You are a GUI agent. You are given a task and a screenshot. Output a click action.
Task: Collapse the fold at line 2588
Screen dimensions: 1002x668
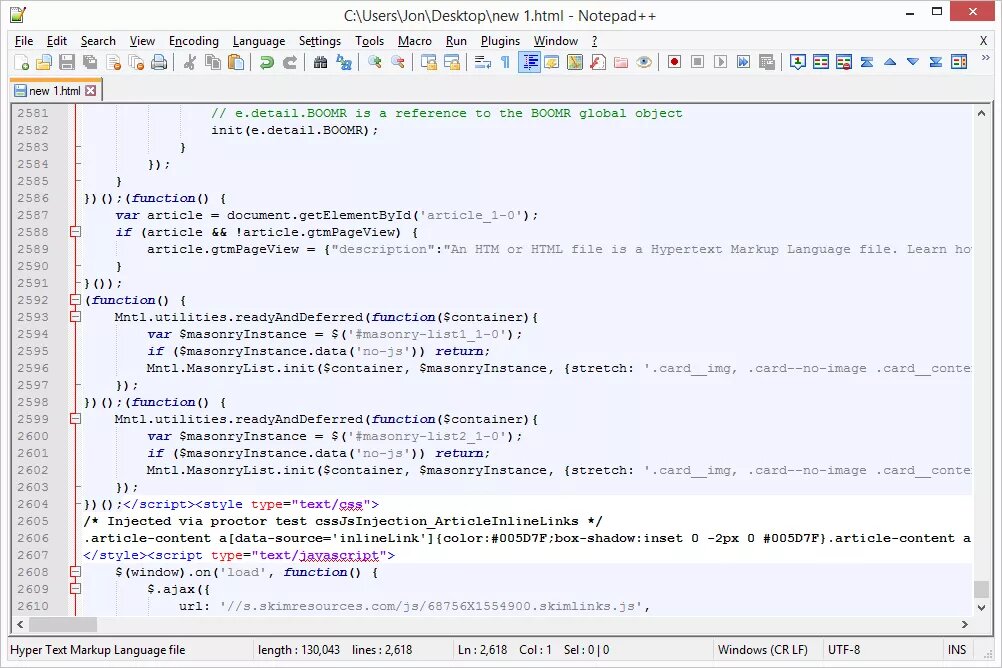[x=75, y=232]
